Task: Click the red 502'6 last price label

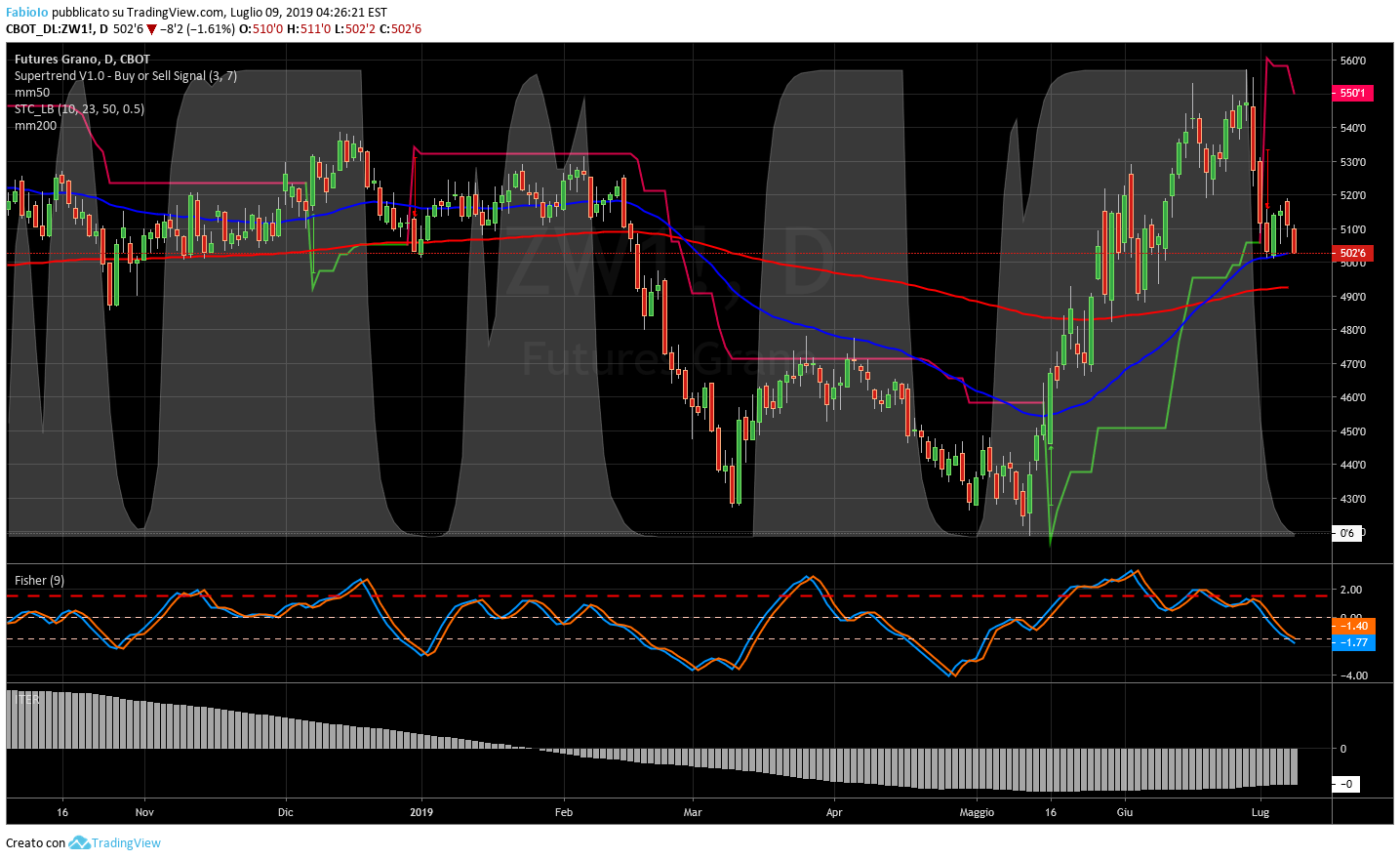Action: [1352, 254]
